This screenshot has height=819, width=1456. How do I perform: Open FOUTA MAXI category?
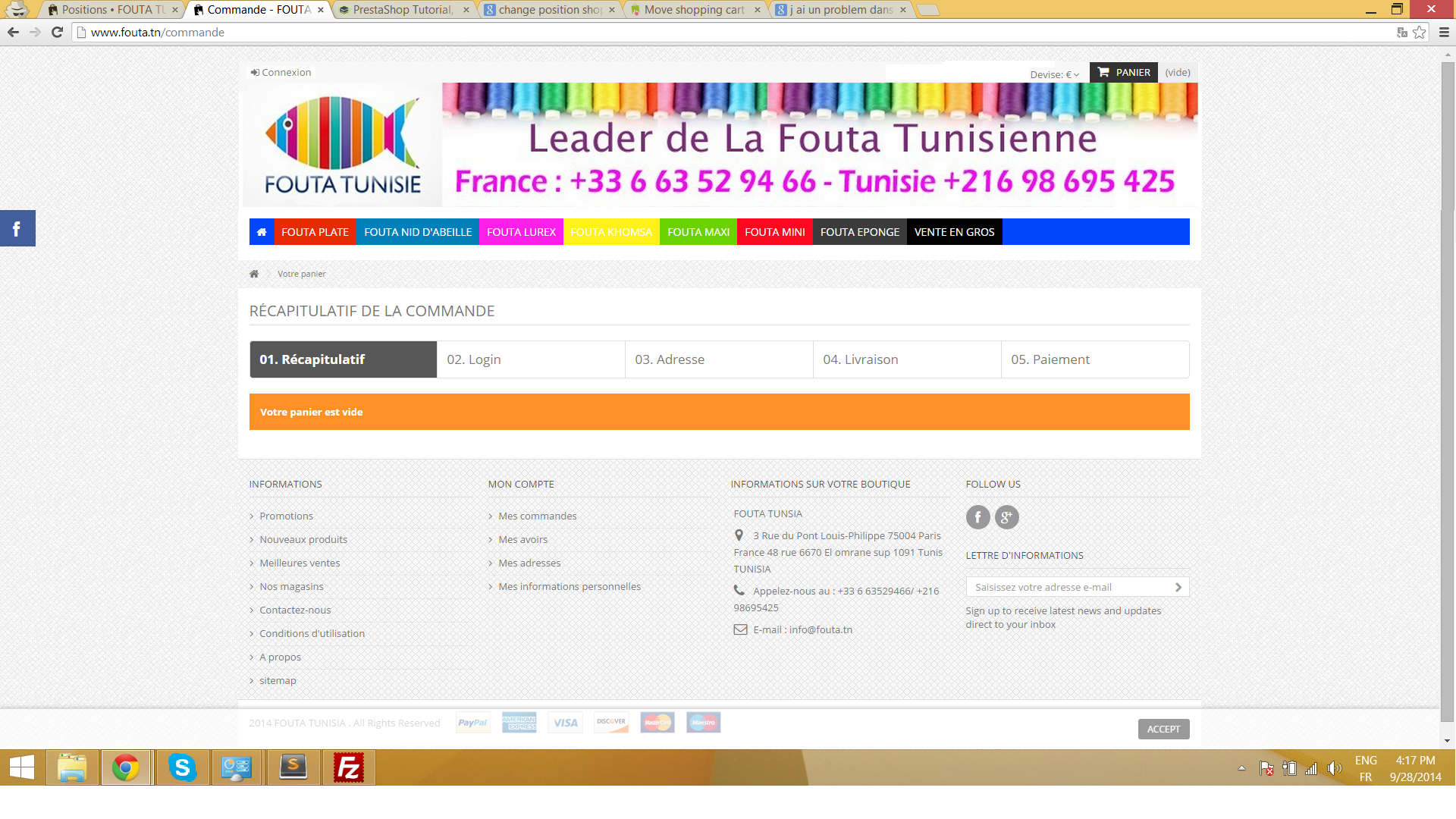pos(698,232)
